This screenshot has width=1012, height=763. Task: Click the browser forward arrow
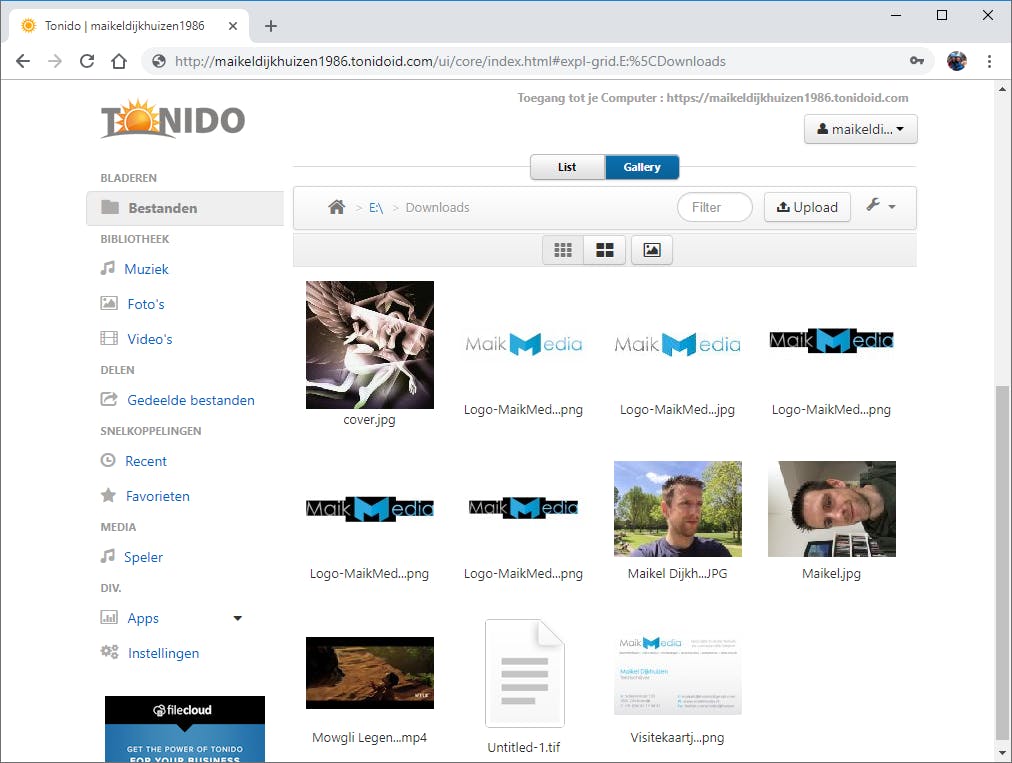click(x=56, y=61)
